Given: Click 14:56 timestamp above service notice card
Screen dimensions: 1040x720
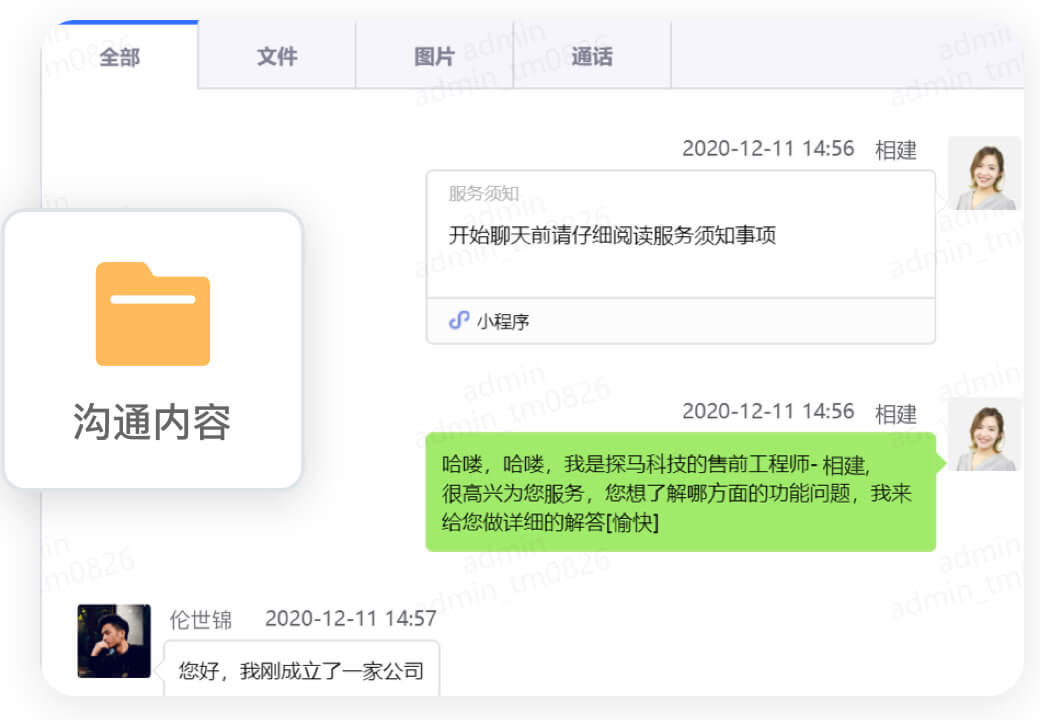Looking at the screenshot, I should point(768,148).
